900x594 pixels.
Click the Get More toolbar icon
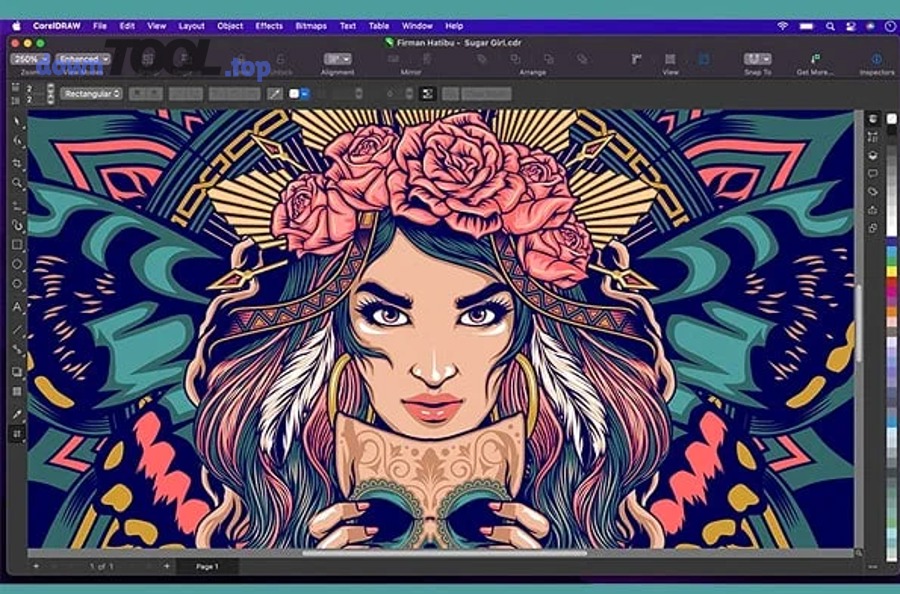[x=815, y=60]
